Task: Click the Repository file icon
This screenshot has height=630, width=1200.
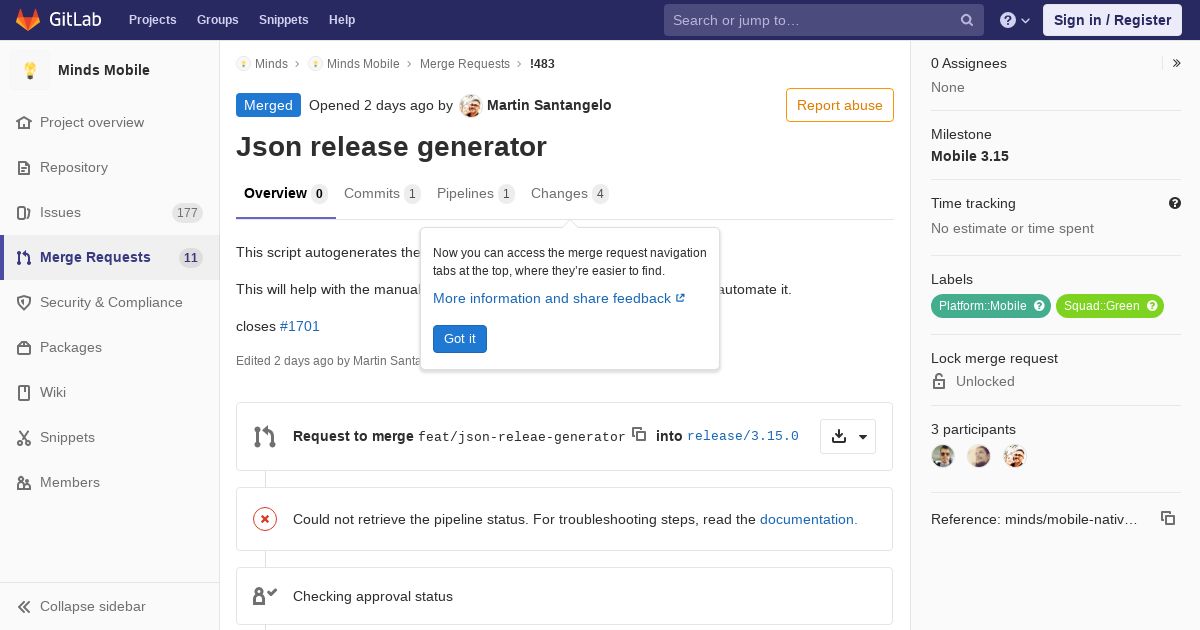Action: (24, 167)
